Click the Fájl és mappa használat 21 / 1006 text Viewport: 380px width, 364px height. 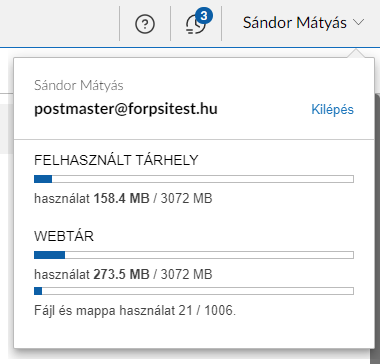135,311
